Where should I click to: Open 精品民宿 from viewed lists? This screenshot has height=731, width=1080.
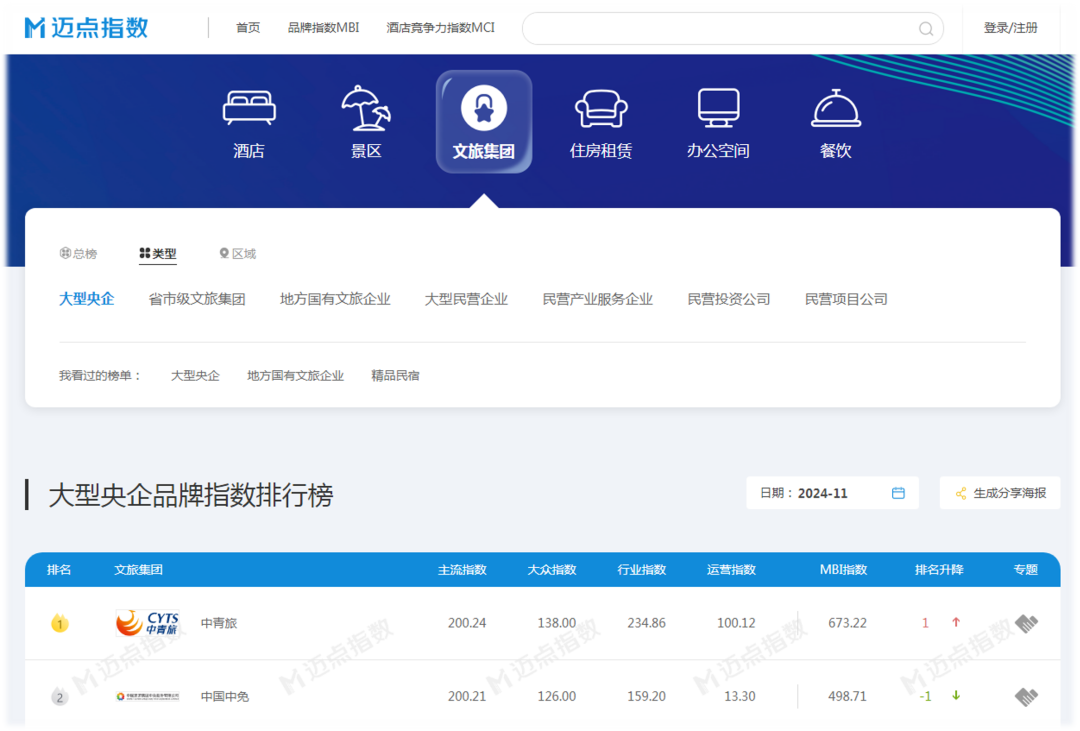pyautogui.click(x=395, y=376)
